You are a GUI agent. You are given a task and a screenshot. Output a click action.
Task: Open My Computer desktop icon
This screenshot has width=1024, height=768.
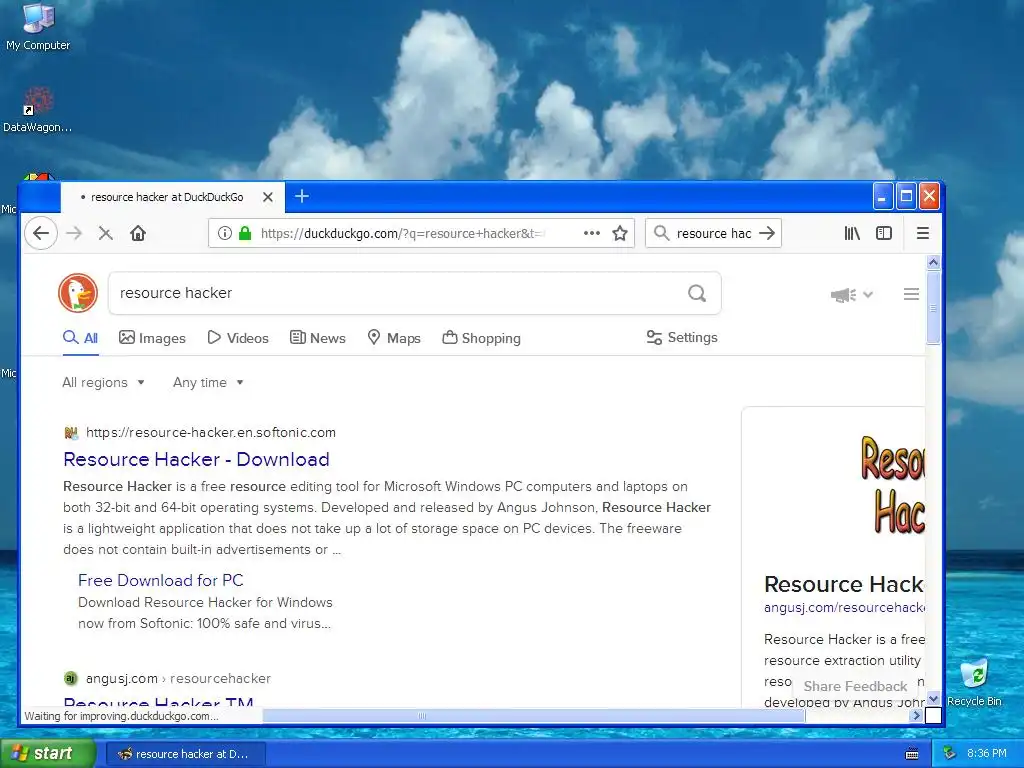[38, 27]
